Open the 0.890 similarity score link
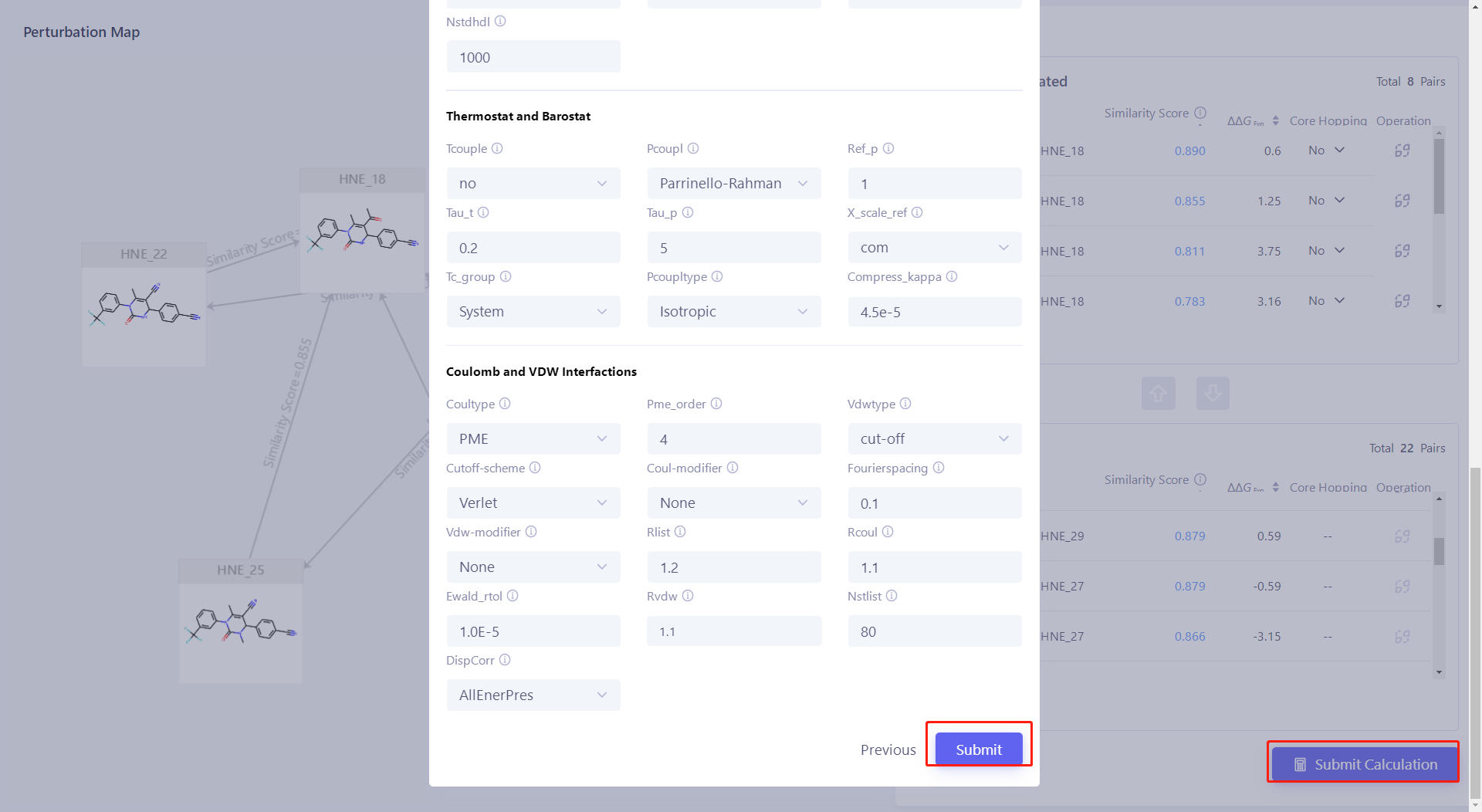This screenshot has width=1482, height=812. pyautogui.click(x=1189, y=151)
